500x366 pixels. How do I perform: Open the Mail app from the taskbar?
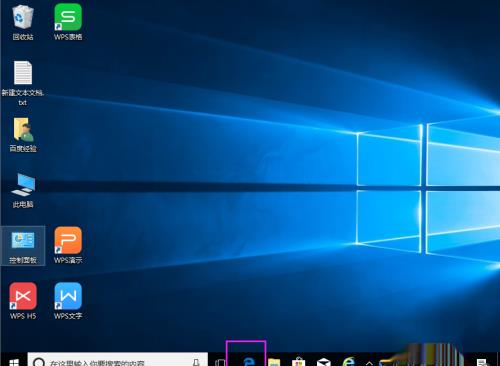coord(324,362)
